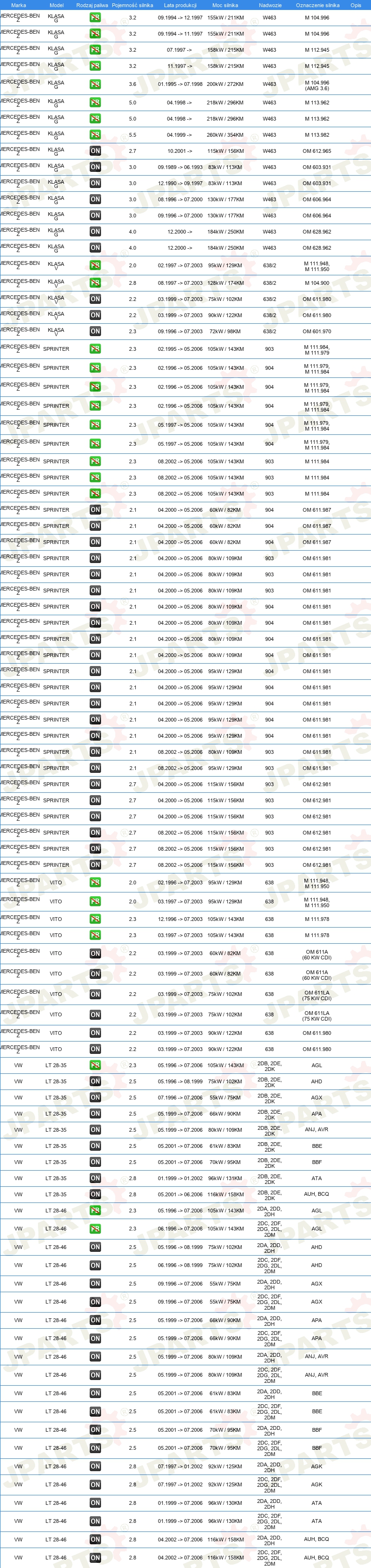Click the PB icon in the M 113.982 row
Screen dimensions: 371x1568
(95, 135)
